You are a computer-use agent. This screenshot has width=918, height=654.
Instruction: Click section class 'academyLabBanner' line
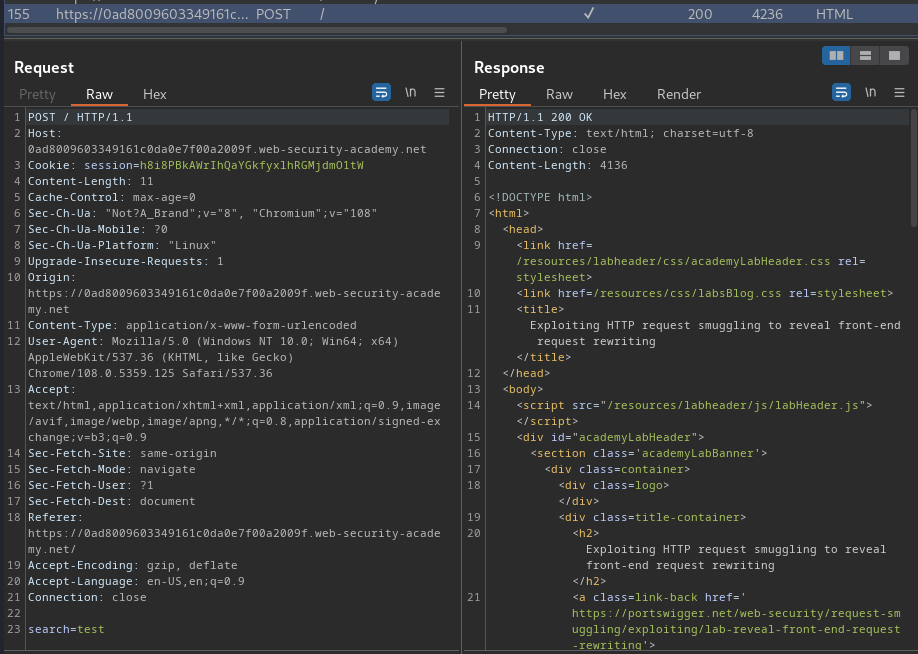click(648, 453)
